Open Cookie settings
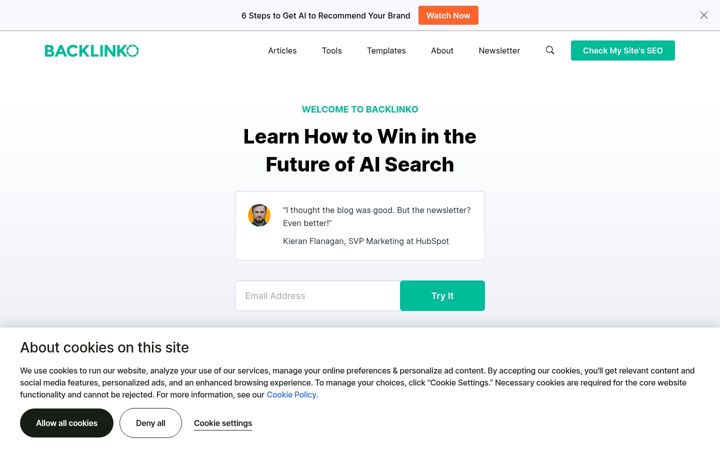 point(223,423)
